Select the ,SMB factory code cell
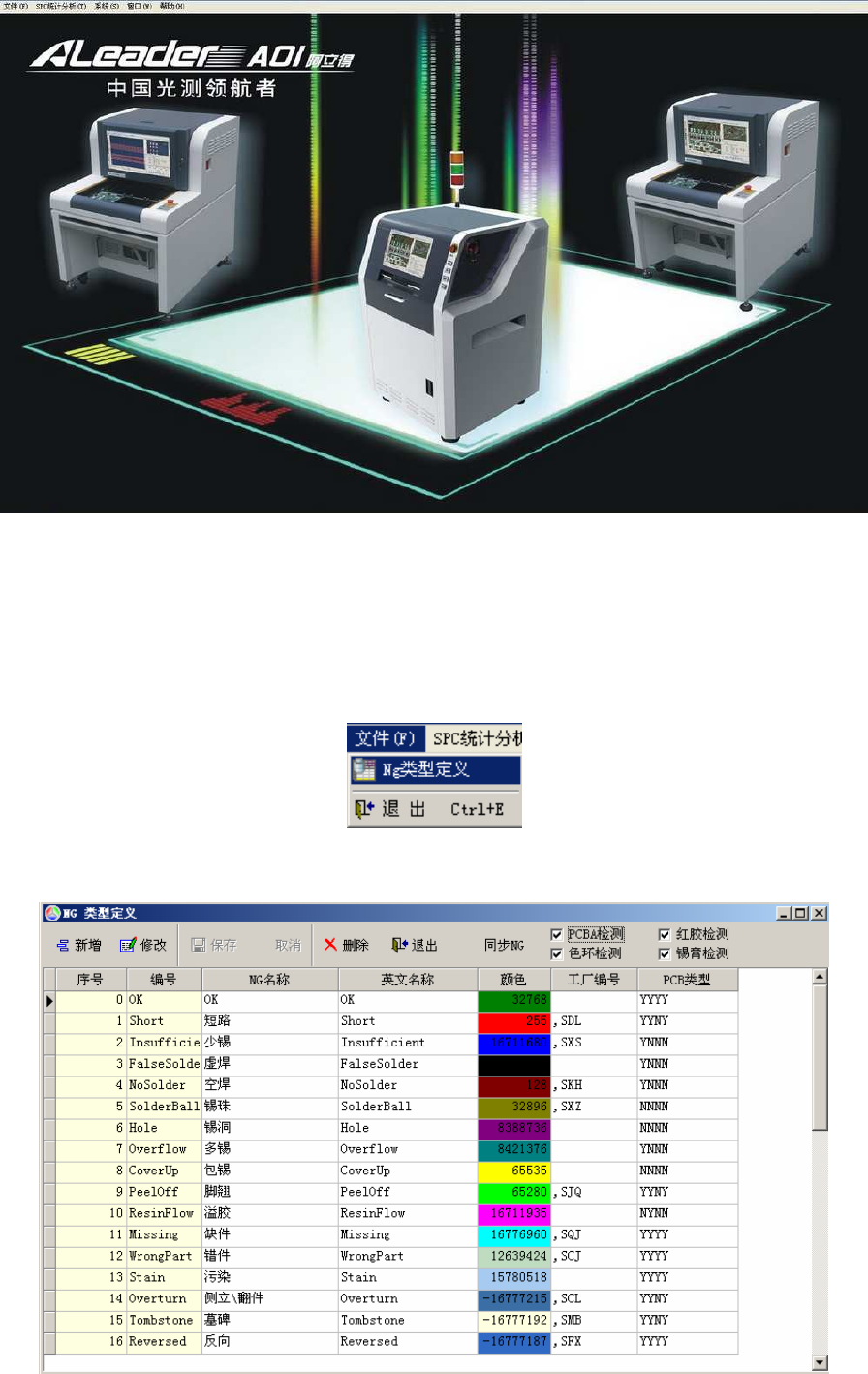This screenshot has width=868, height=1374. pos(594,1320)
